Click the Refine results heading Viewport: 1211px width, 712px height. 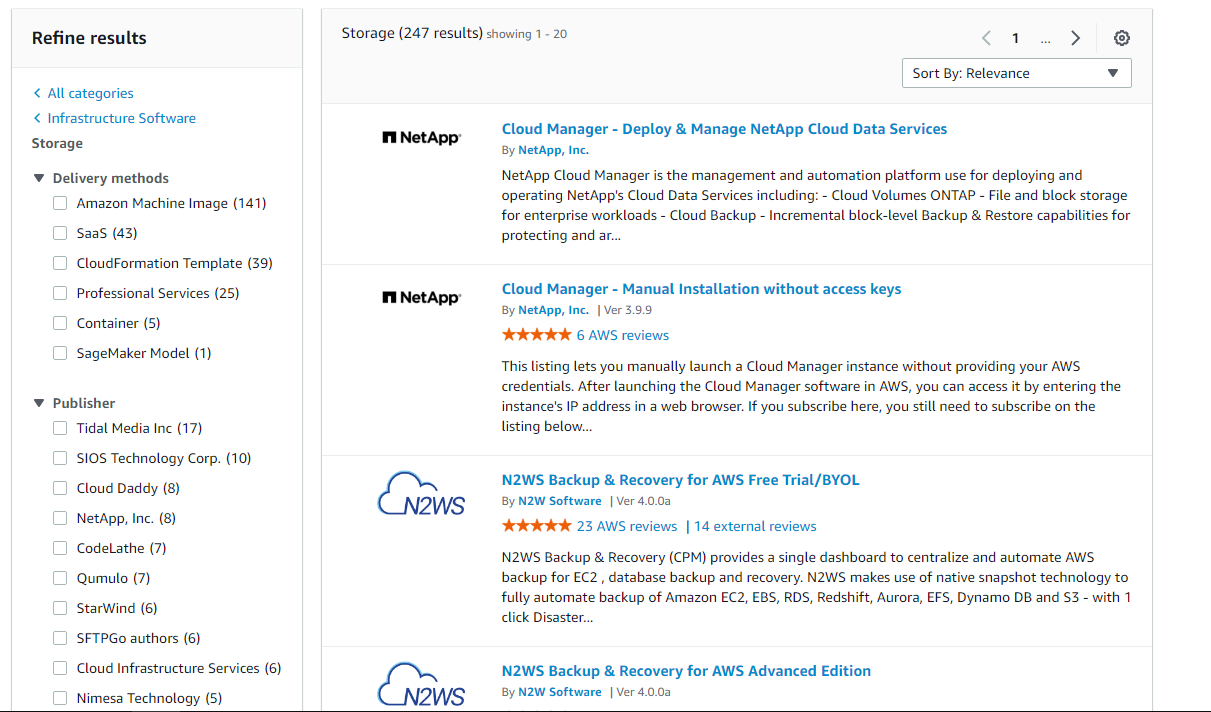[89, 38]
